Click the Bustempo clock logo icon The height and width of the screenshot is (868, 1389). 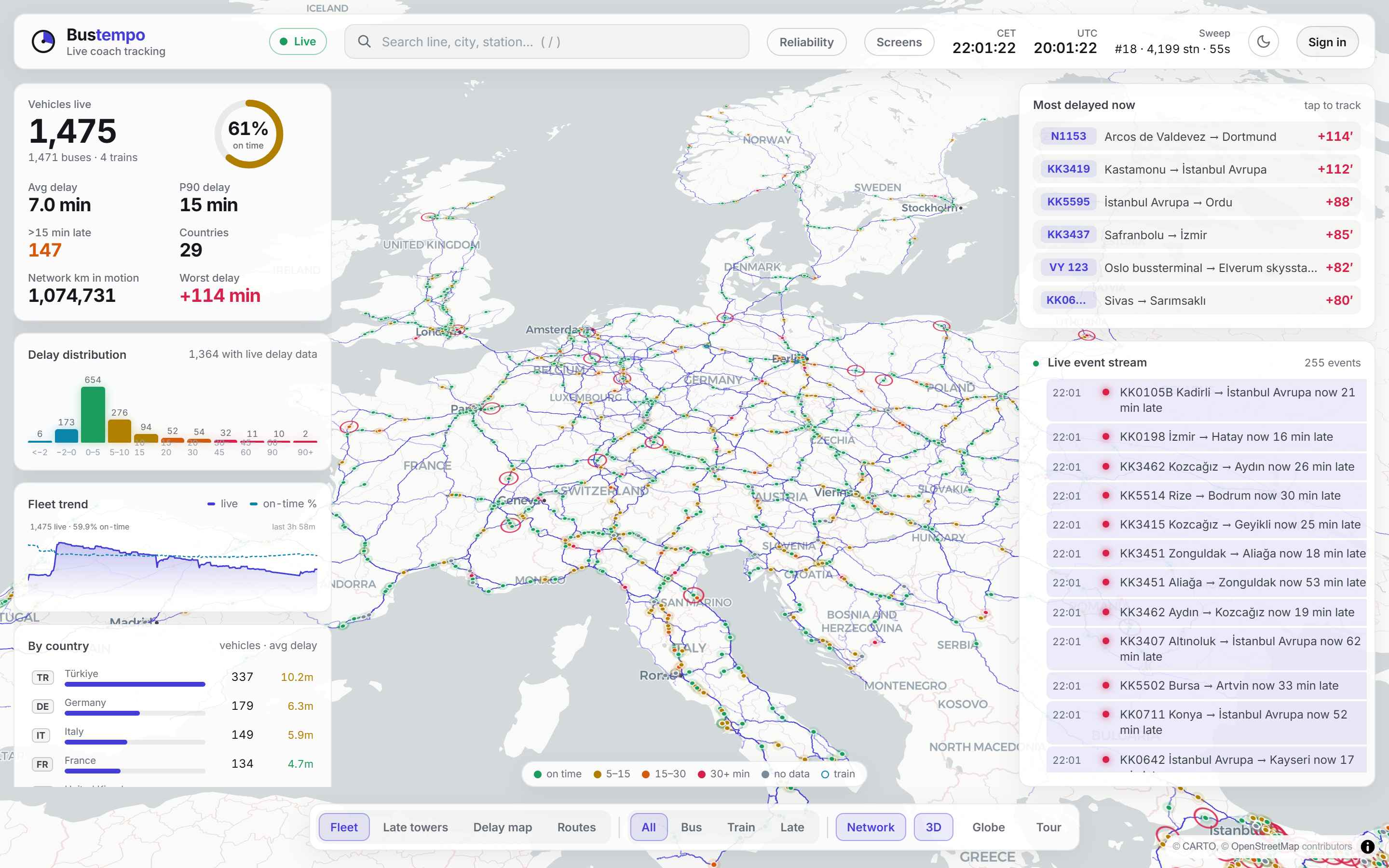point(43,41)
